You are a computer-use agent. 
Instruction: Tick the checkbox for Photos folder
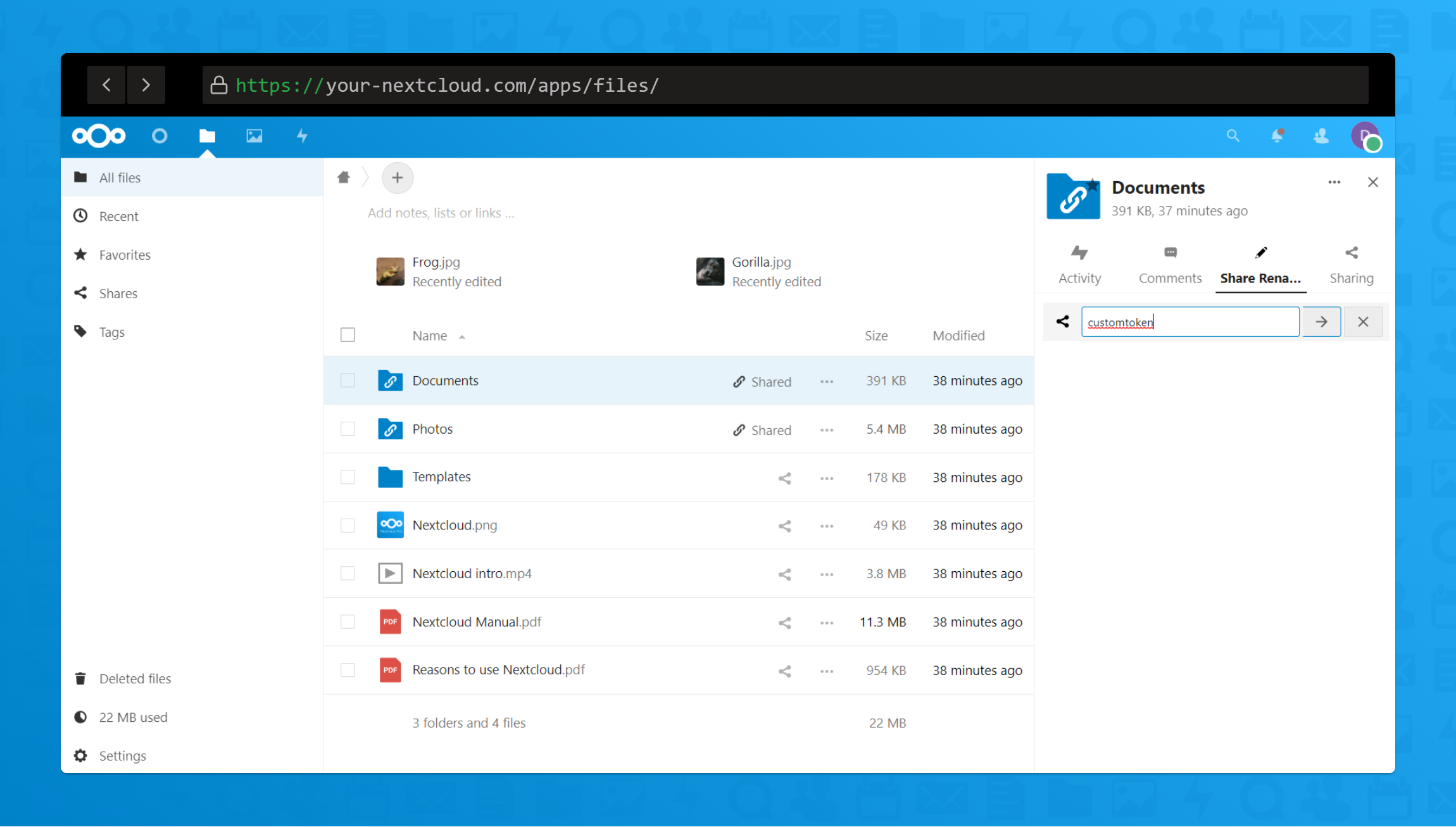pyautogui.click(x=348, y=429)
